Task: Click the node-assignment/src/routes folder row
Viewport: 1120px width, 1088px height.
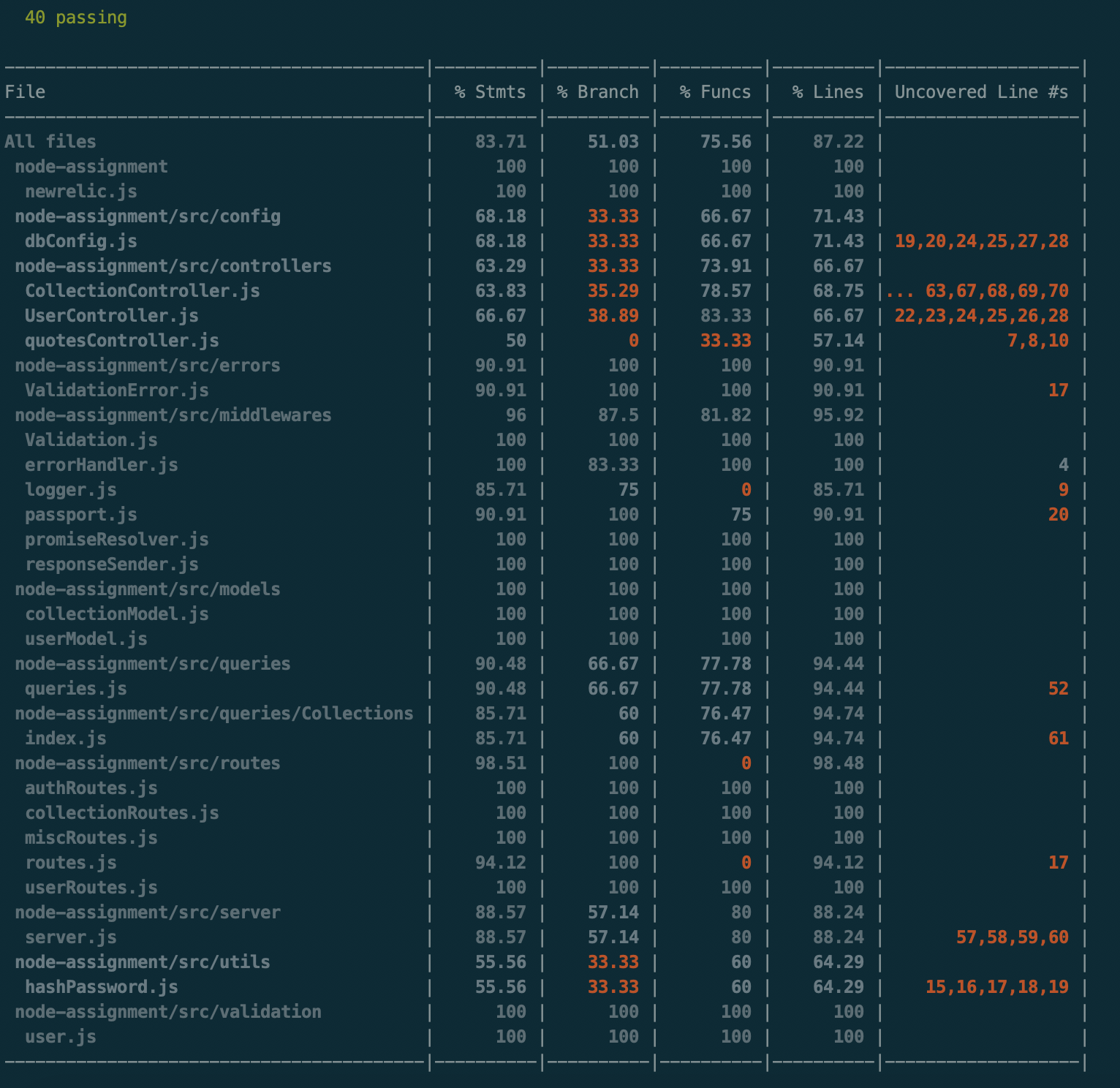Action: (x=148, y=763)
